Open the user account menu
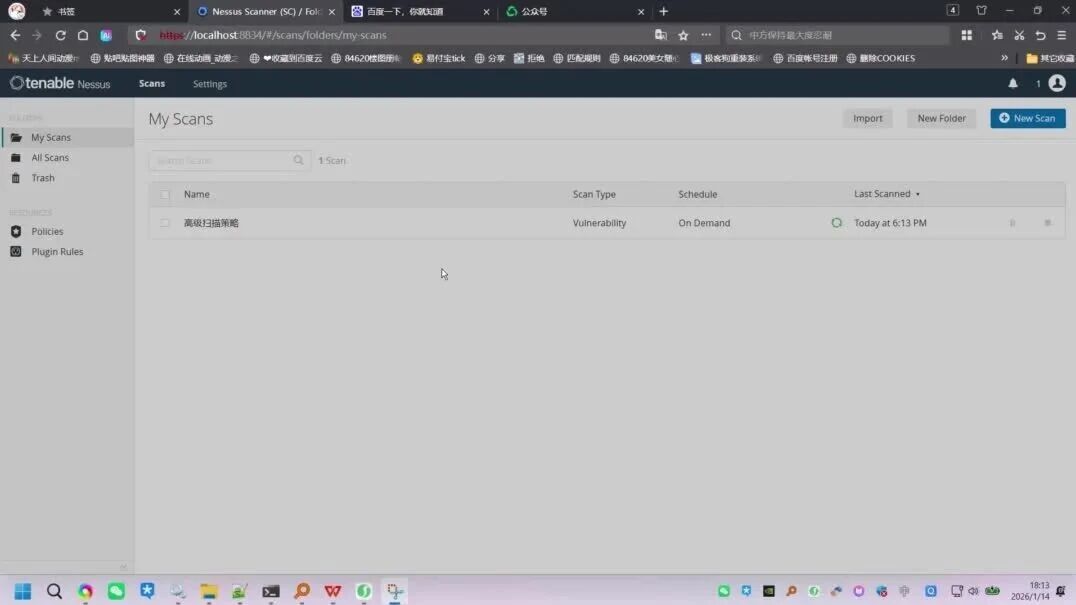 pyautogui.click(x=1057, y=83)
